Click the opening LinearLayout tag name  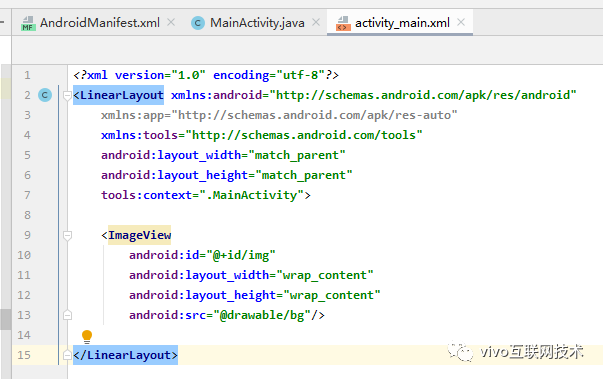122,95
